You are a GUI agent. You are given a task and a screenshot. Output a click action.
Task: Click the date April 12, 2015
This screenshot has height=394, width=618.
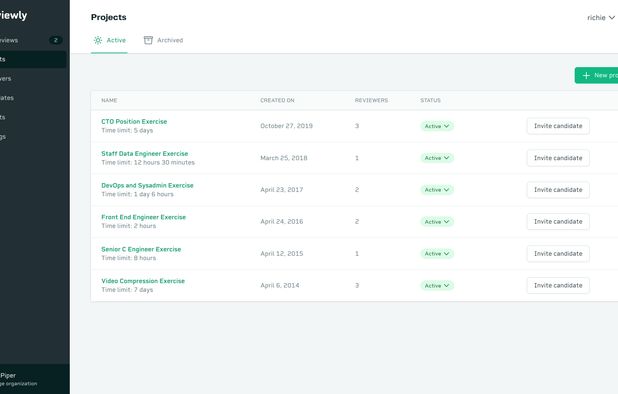(282, 254)
